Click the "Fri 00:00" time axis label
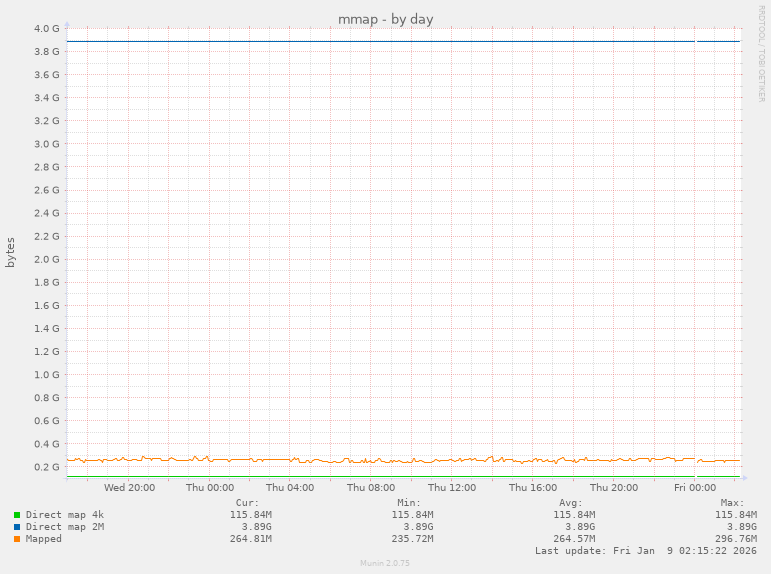The width and height of the screenshot is (771, 574). tap(694, 488)
